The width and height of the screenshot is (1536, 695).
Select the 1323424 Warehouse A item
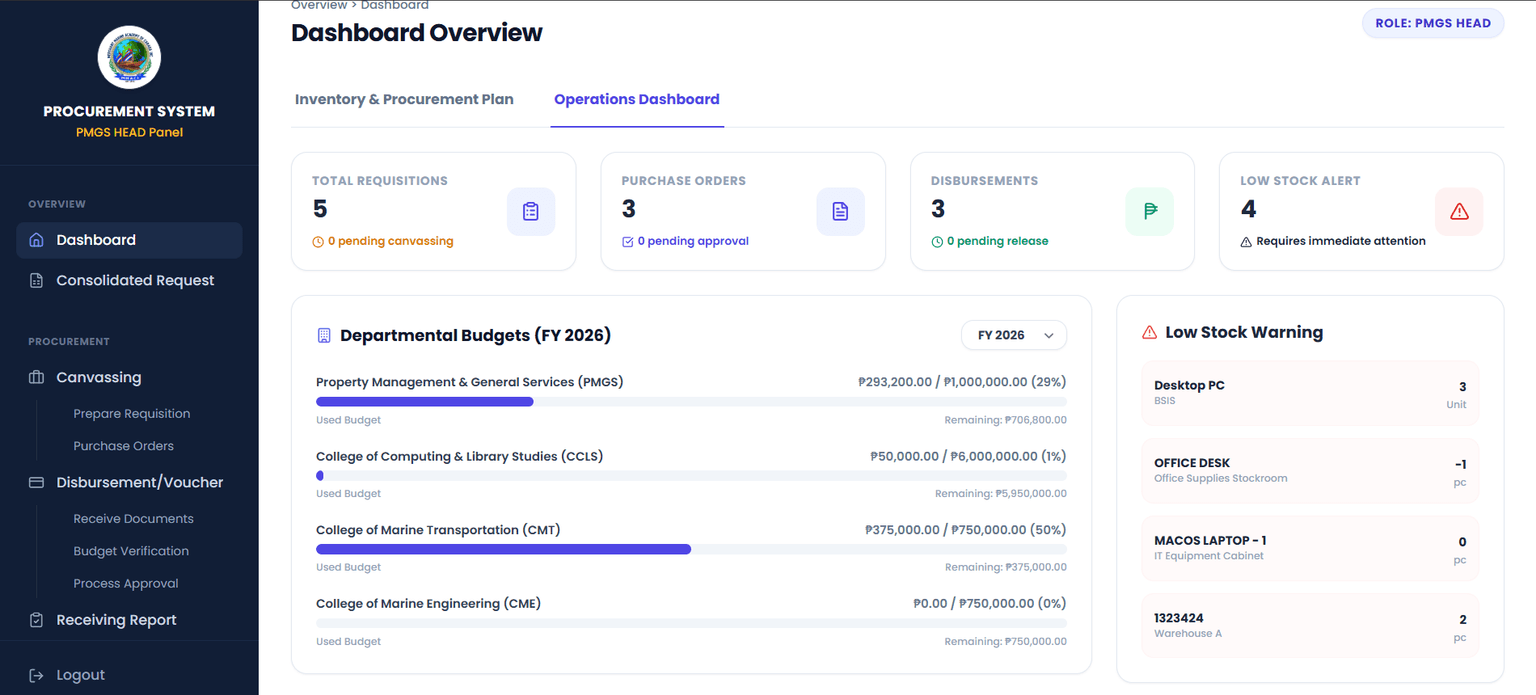pyautogui.click(x=1310, y=626)
